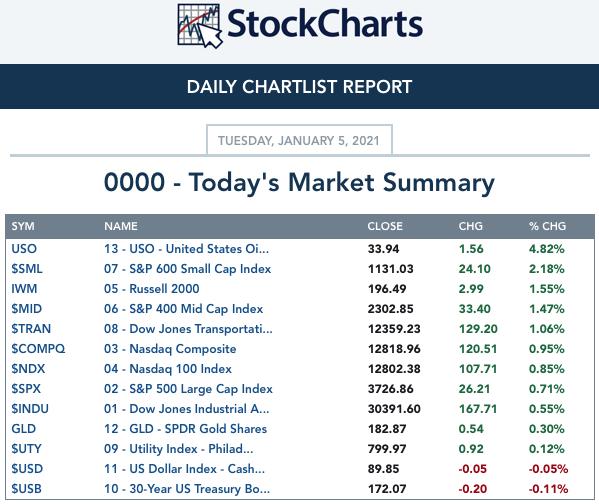Click the $INDU symbol link
The image size is (599, 504).
(30, 409)
